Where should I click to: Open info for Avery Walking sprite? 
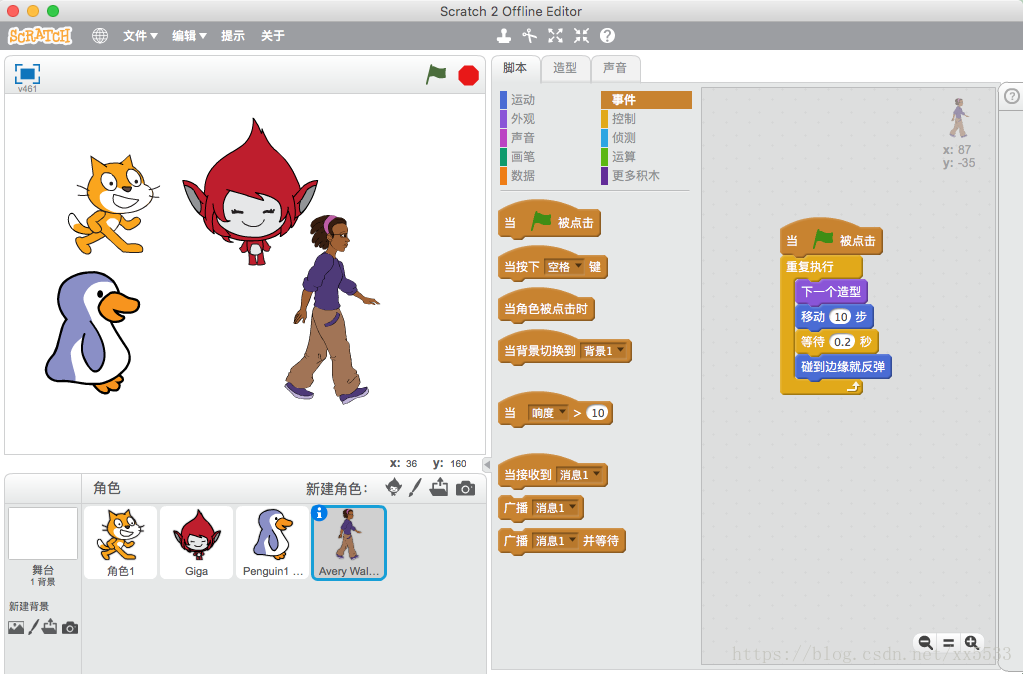click(319, 513)
